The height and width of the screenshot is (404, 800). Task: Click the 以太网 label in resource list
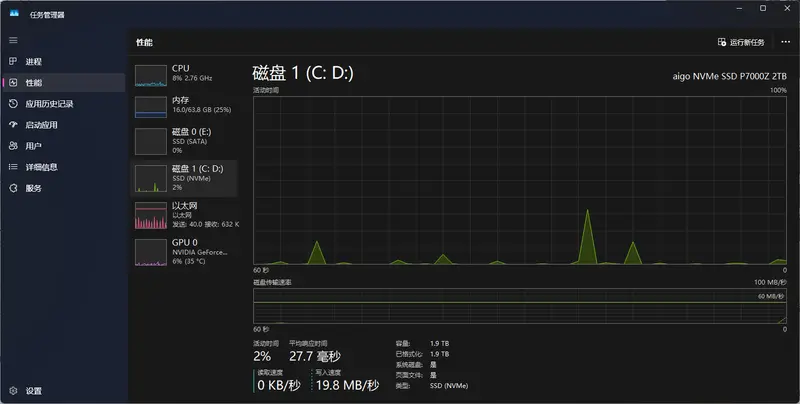click(x=185, y=206)
